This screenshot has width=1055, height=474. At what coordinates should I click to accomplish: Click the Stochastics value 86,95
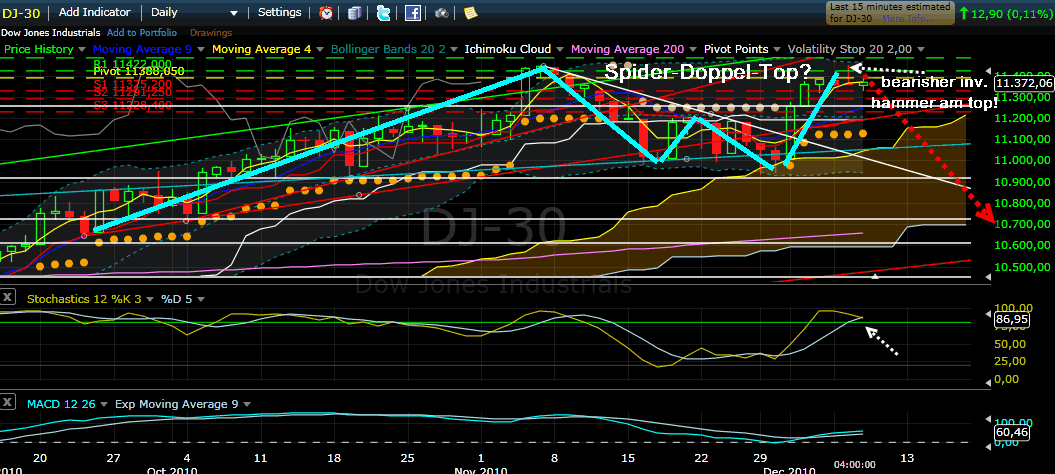coord(1011,319)
